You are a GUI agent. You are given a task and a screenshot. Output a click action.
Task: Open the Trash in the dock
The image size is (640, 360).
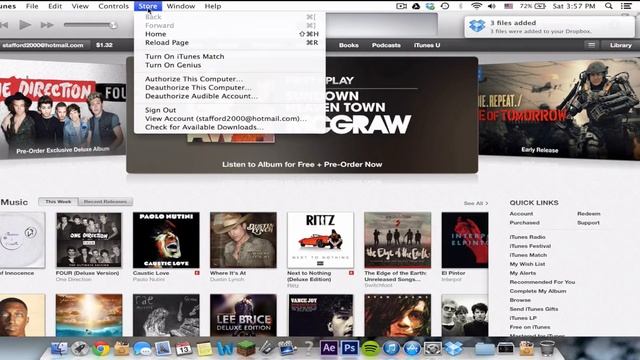(547, 348)
